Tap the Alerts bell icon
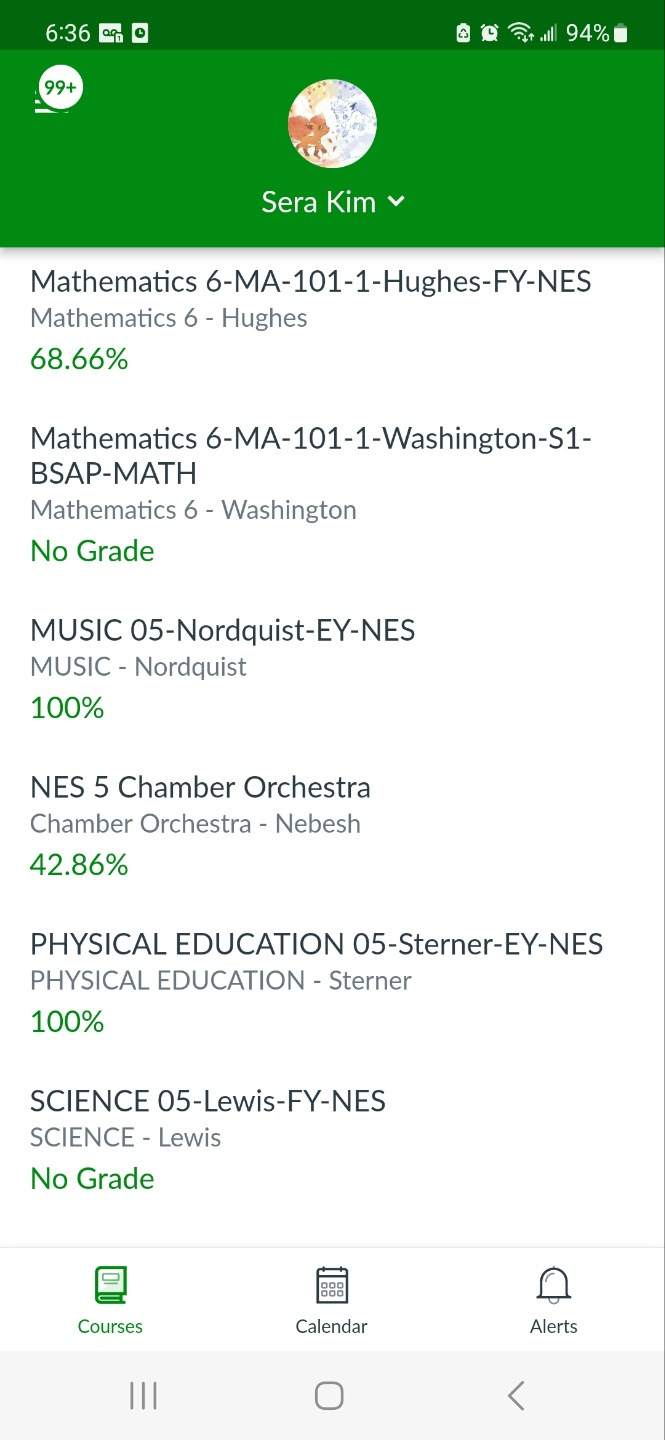Image resolution: width=665 pixels, height=1440 pixels. pos(553,1285)
